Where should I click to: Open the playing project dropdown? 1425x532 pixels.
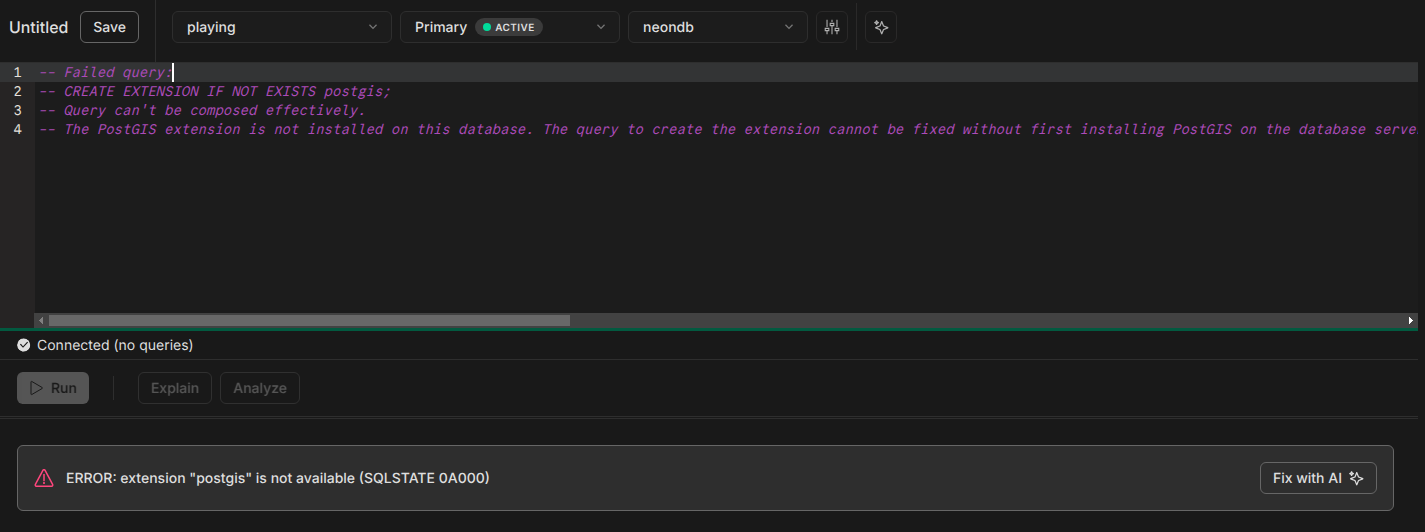pos(282,27)
